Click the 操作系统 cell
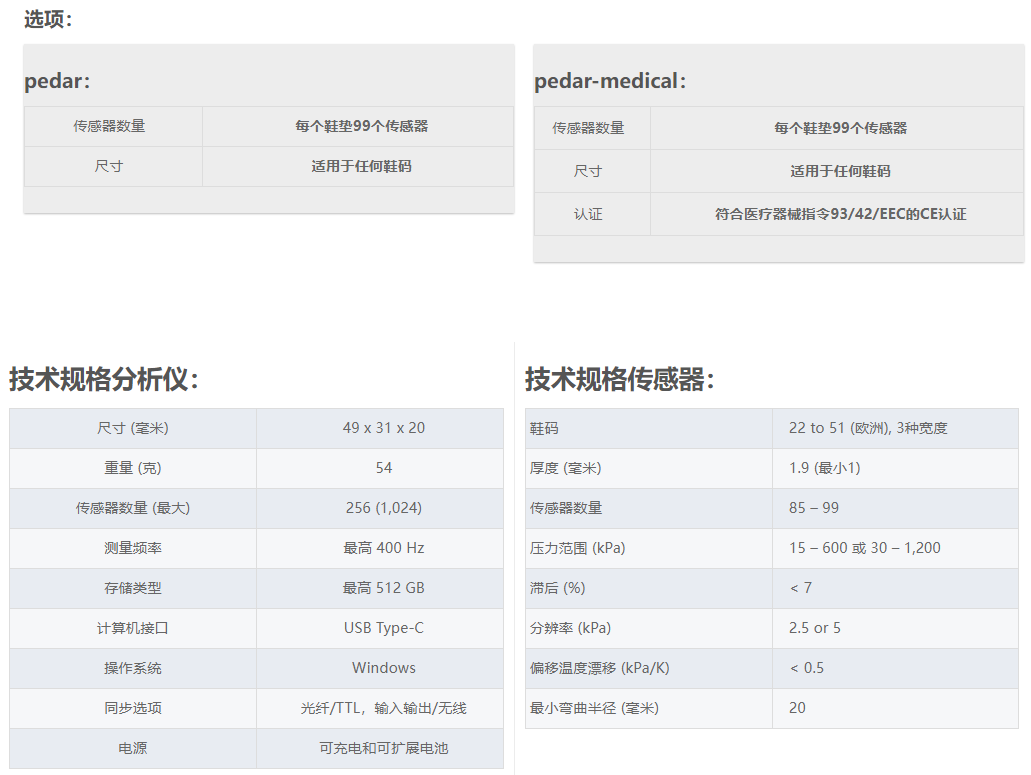This screenshot has width=1031, height=775. [133, 669]
